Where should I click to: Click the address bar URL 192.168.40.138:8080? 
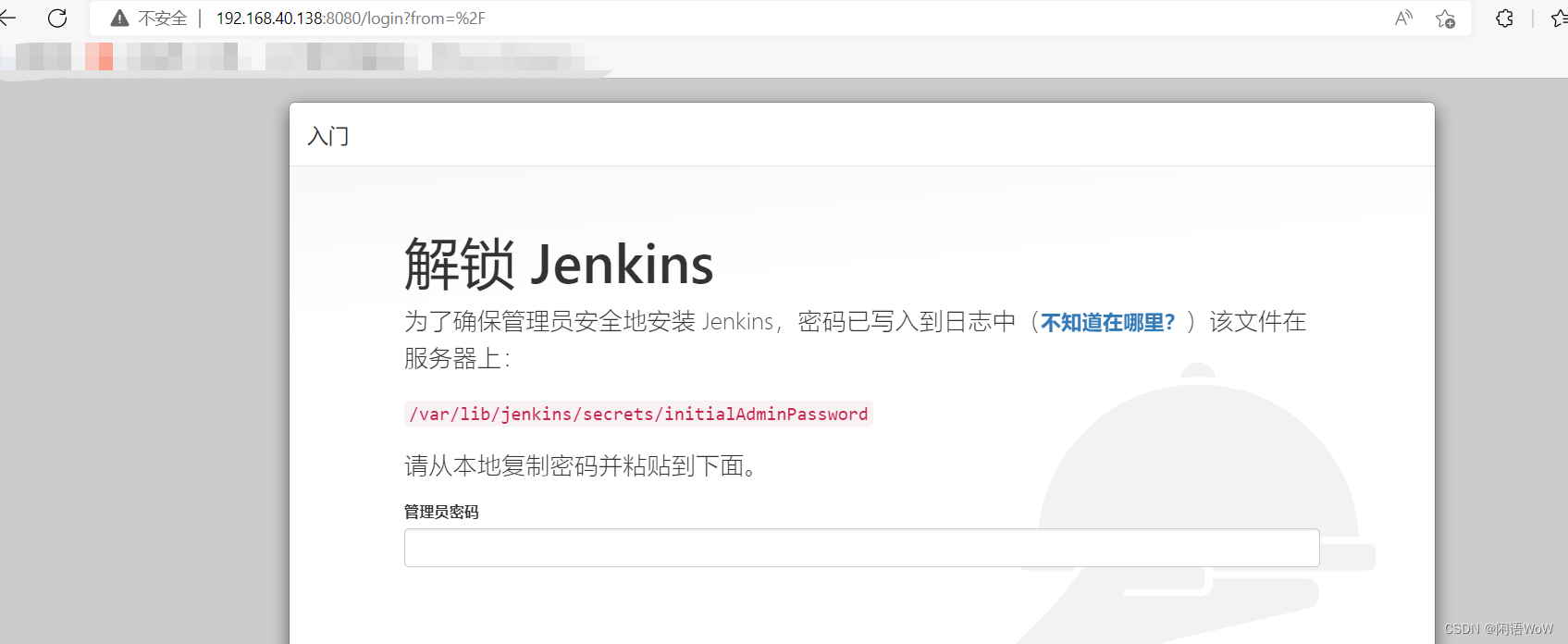[351, 19]
